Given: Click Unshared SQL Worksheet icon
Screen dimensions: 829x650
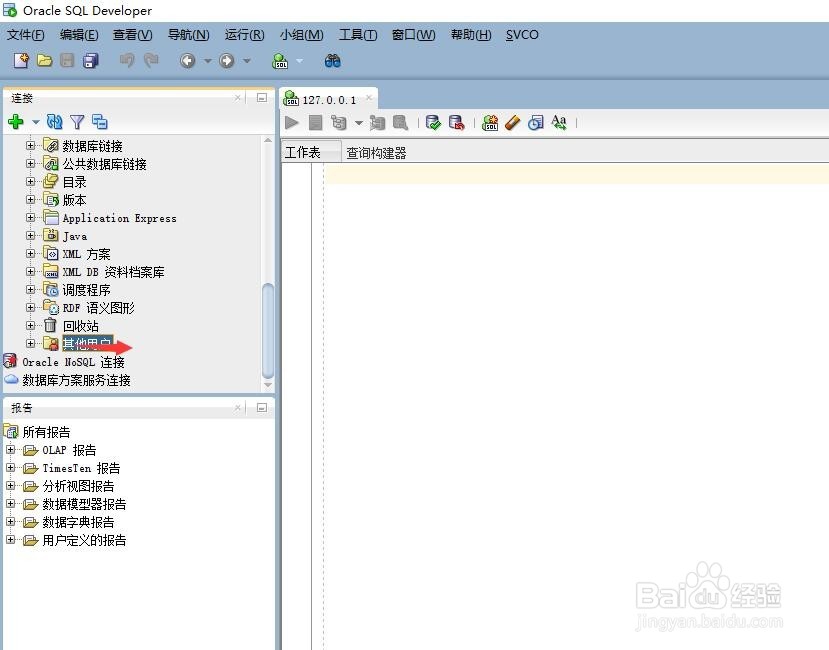Looking at the screenshot, I should click(x=490, y=123).
